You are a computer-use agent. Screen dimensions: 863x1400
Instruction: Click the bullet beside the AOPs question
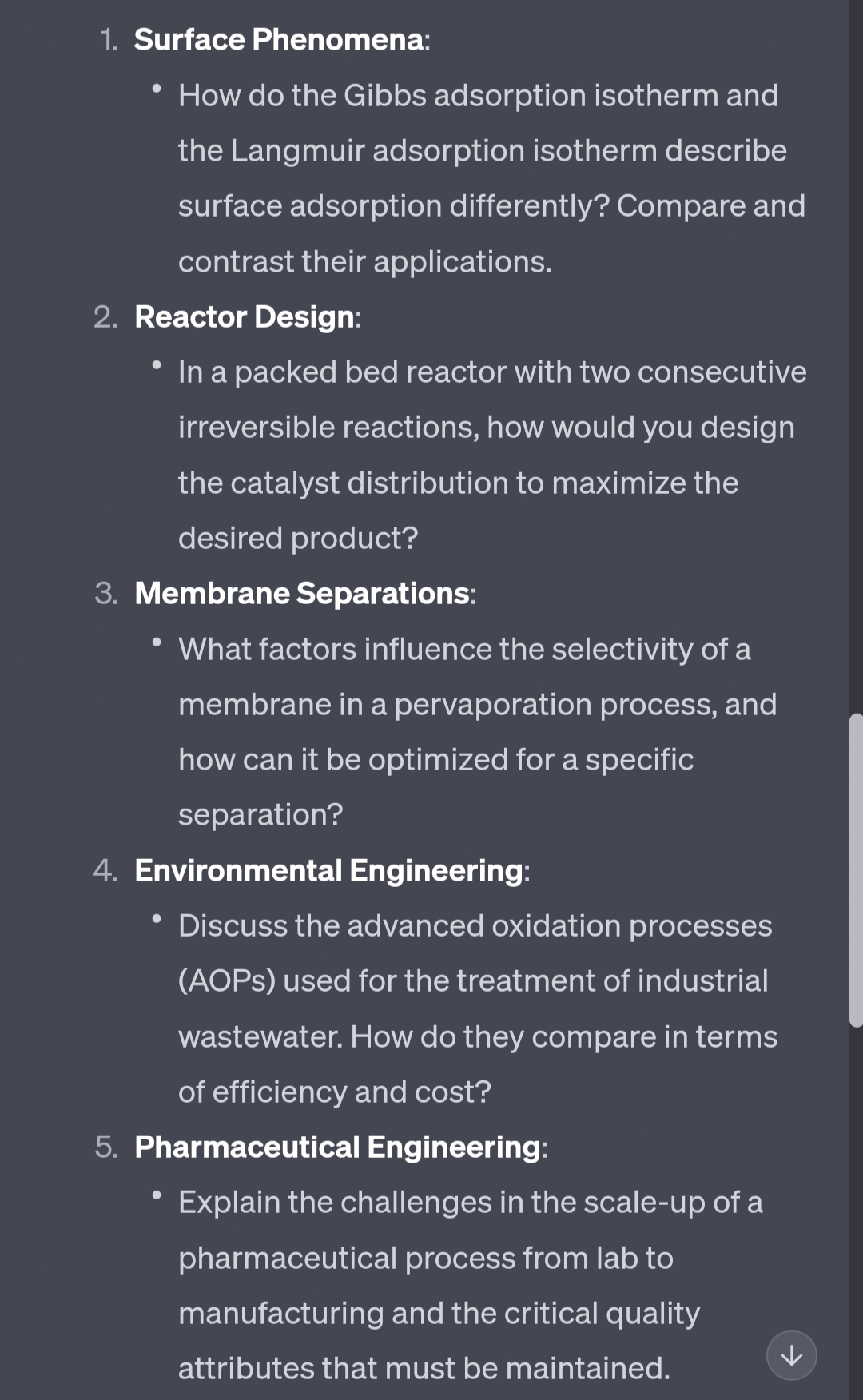click(158, 920)
